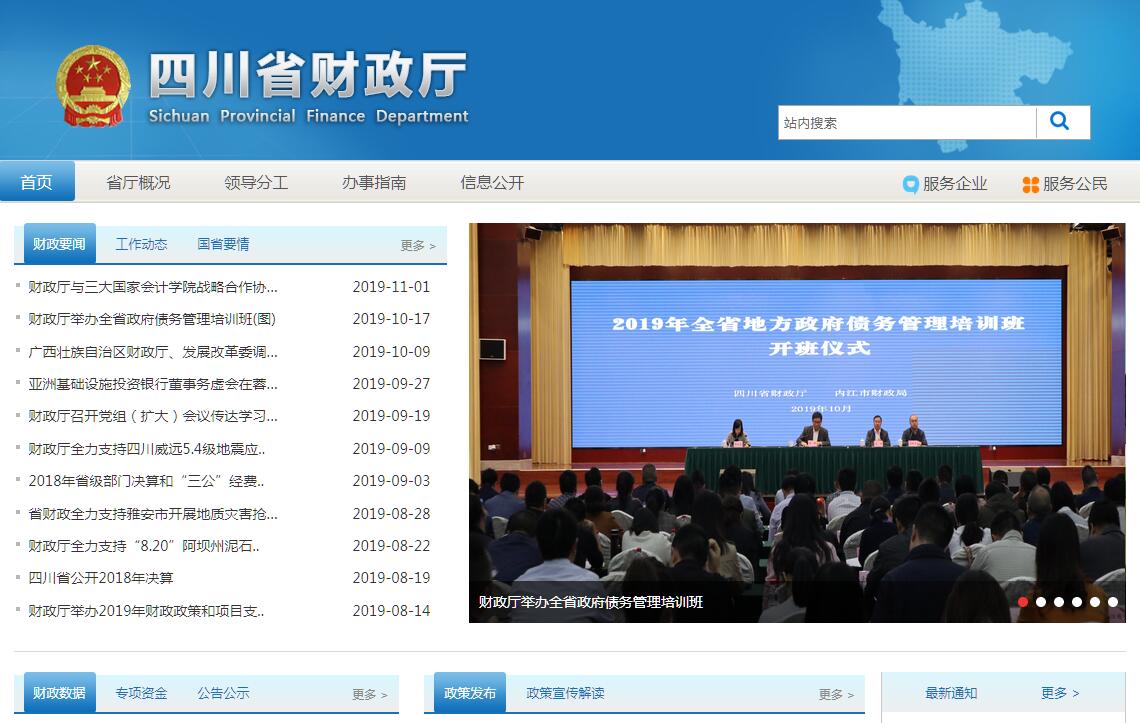This screenshot has height=723, width=1140.
Task: Select the first red carousel dot
Action: 1023,602
